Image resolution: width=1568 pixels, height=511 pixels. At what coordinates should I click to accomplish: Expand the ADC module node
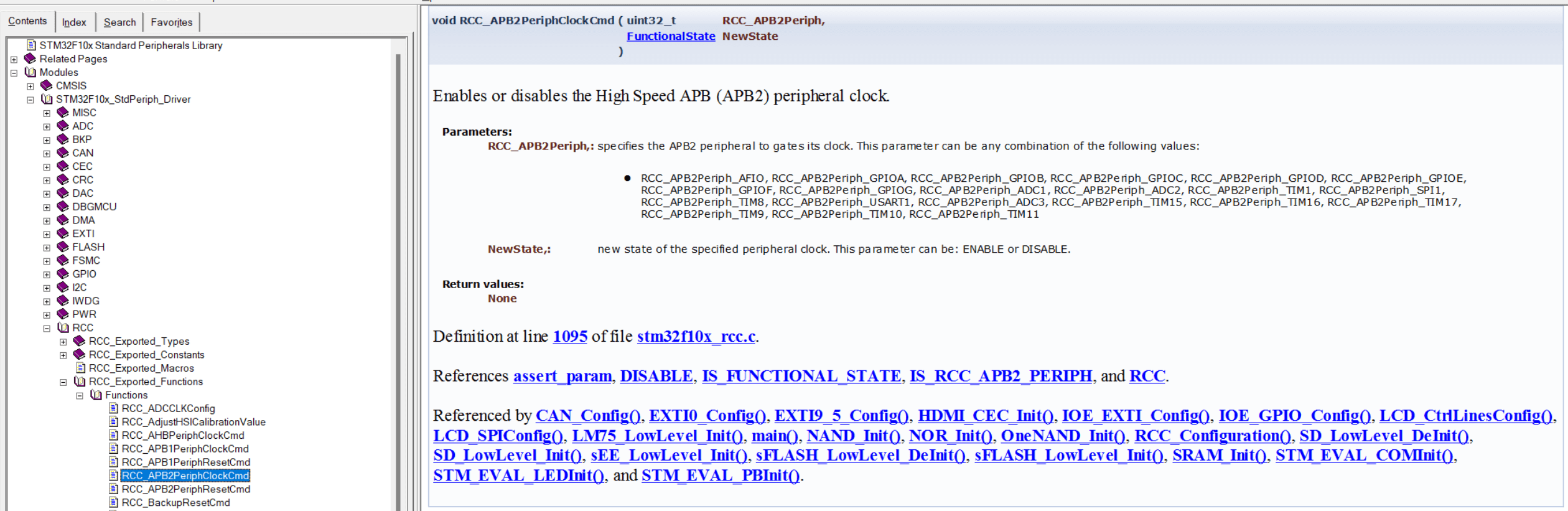47,127
